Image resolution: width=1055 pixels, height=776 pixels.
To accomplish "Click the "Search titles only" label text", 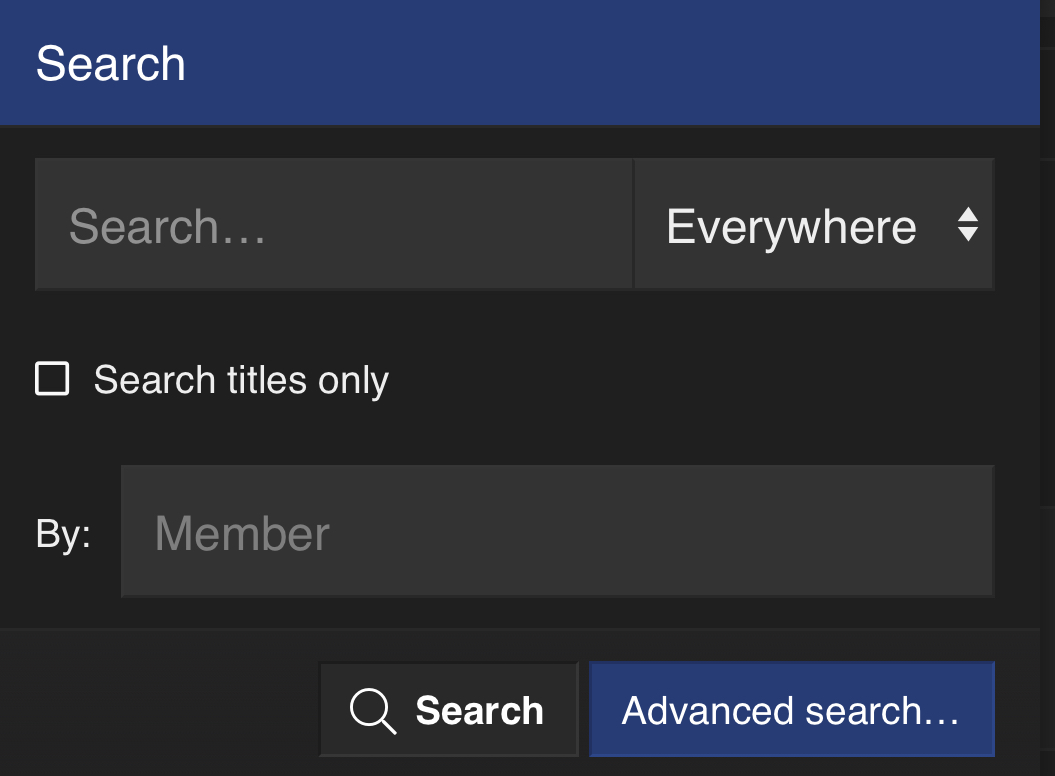I will click(241, 381).
